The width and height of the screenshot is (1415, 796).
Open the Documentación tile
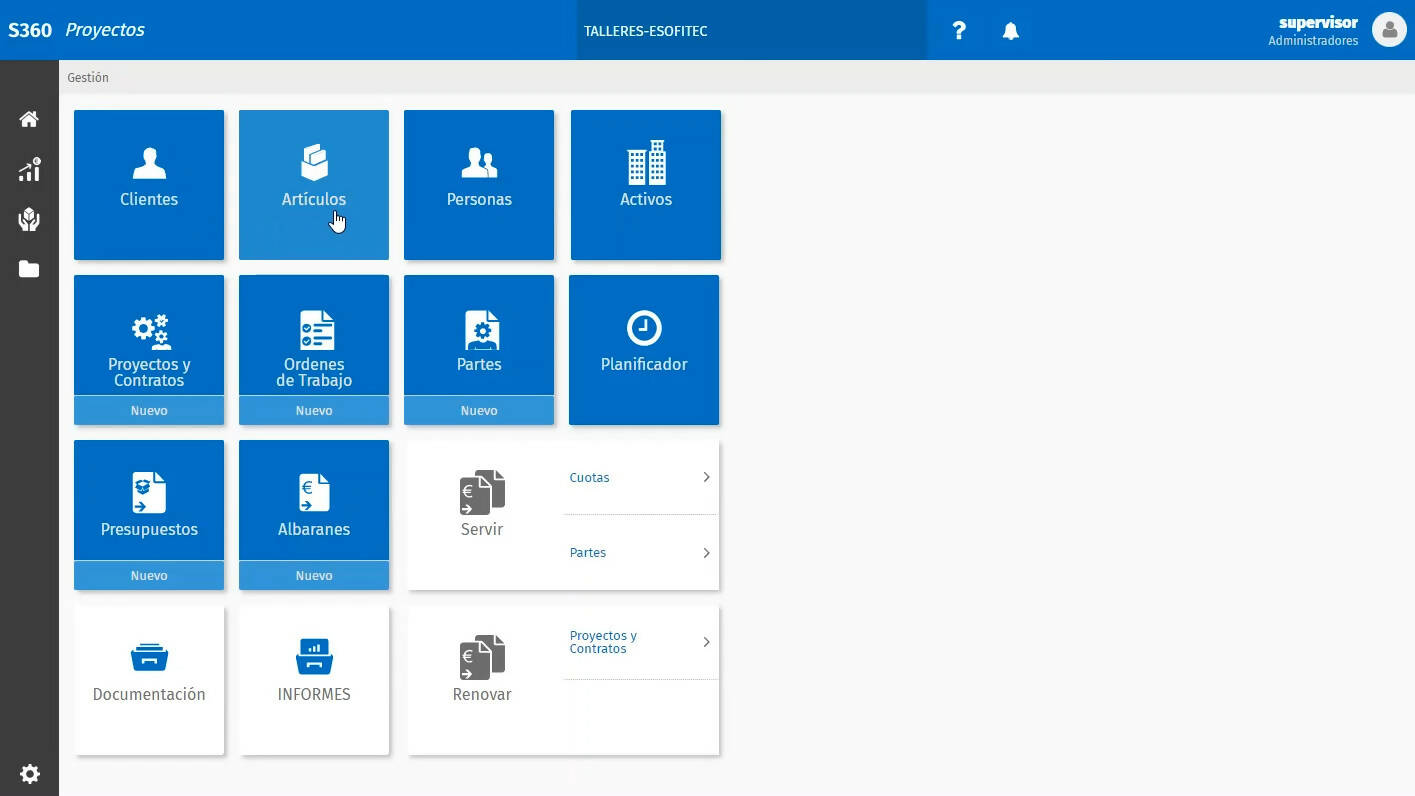tap(149, 679)
